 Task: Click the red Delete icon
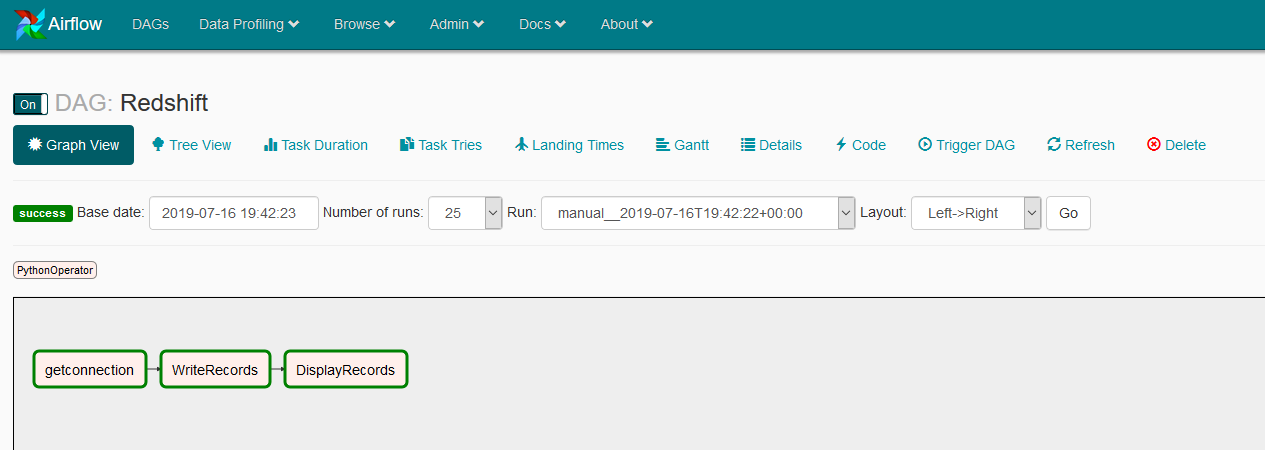tap(1154, 145)
